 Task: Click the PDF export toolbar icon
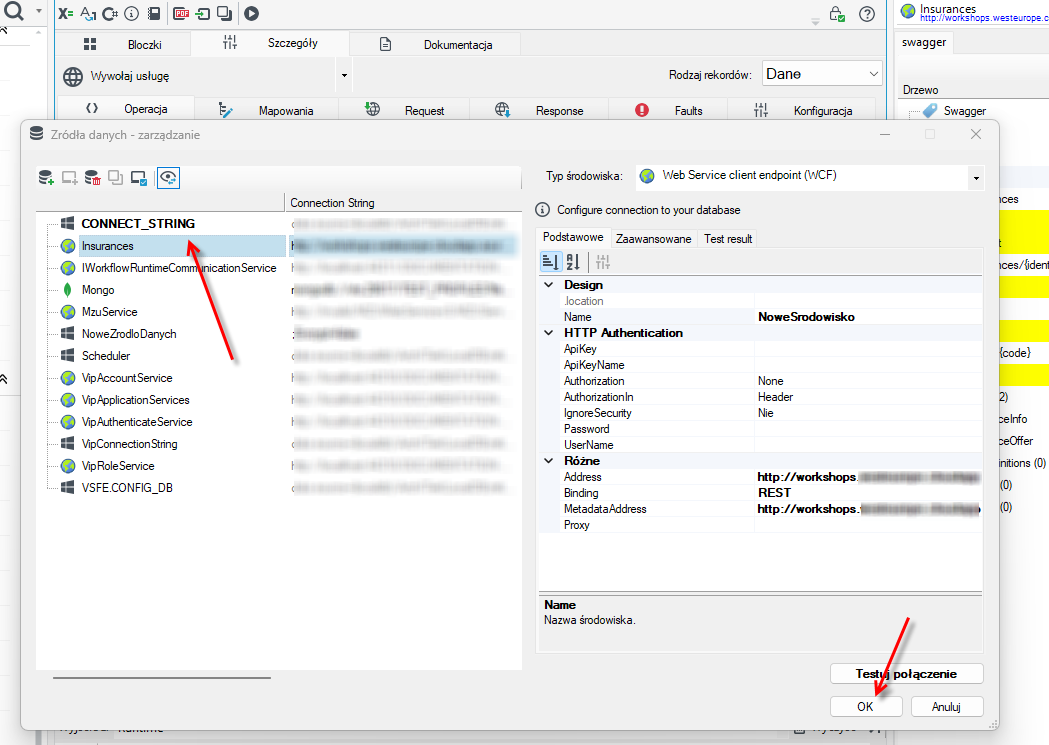coord(181,13)
